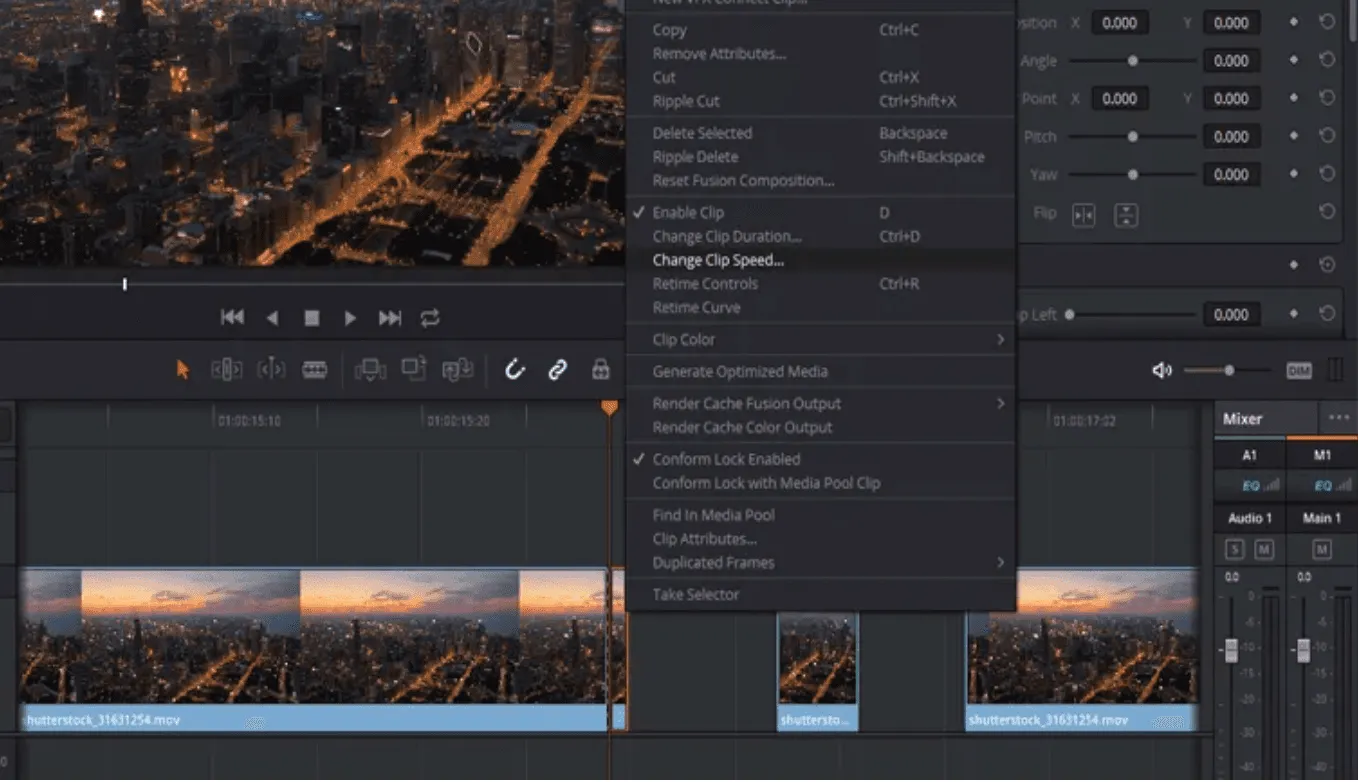Disable Conform Lock Enabled

click(727, 459)
